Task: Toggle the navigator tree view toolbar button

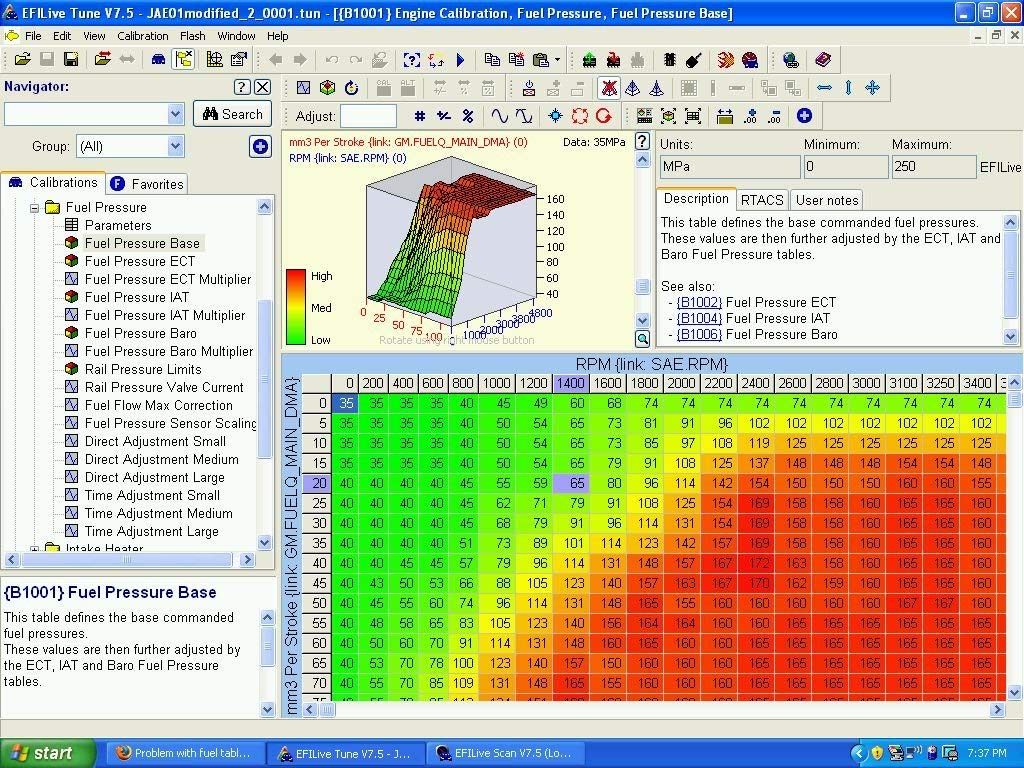Action: [183, 60]
